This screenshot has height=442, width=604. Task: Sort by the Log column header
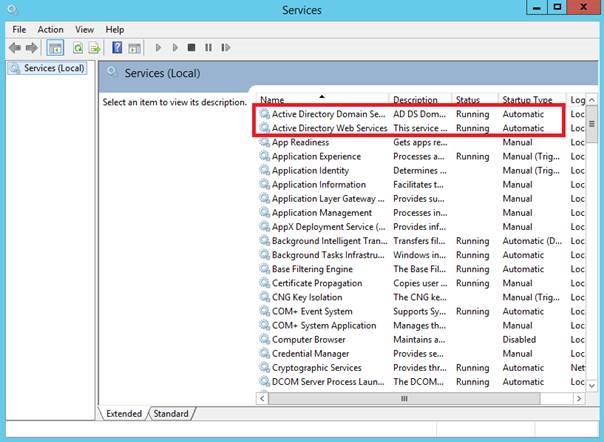576,99
